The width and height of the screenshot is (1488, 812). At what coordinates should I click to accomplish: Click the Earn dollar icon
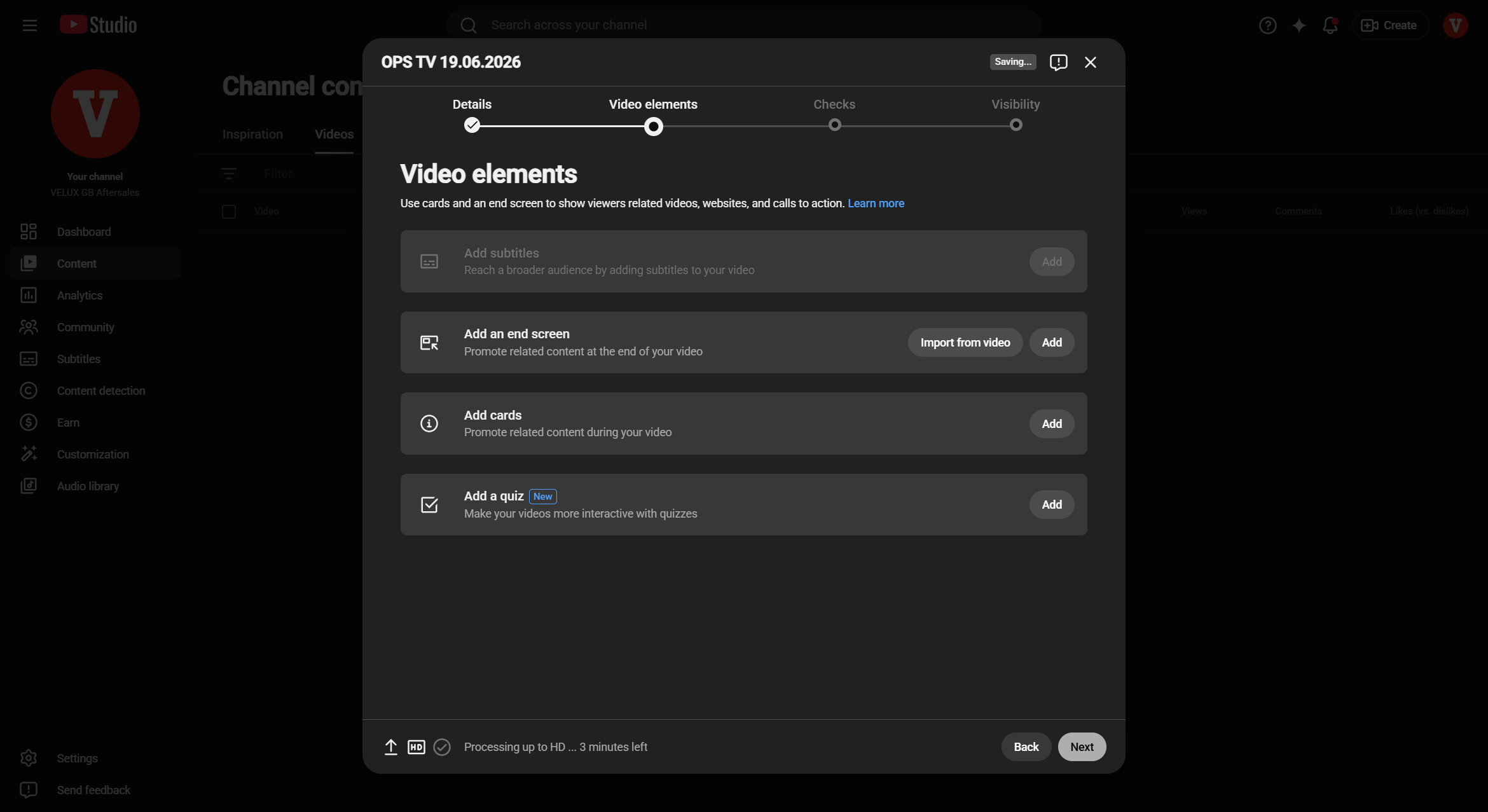[29, 422]
